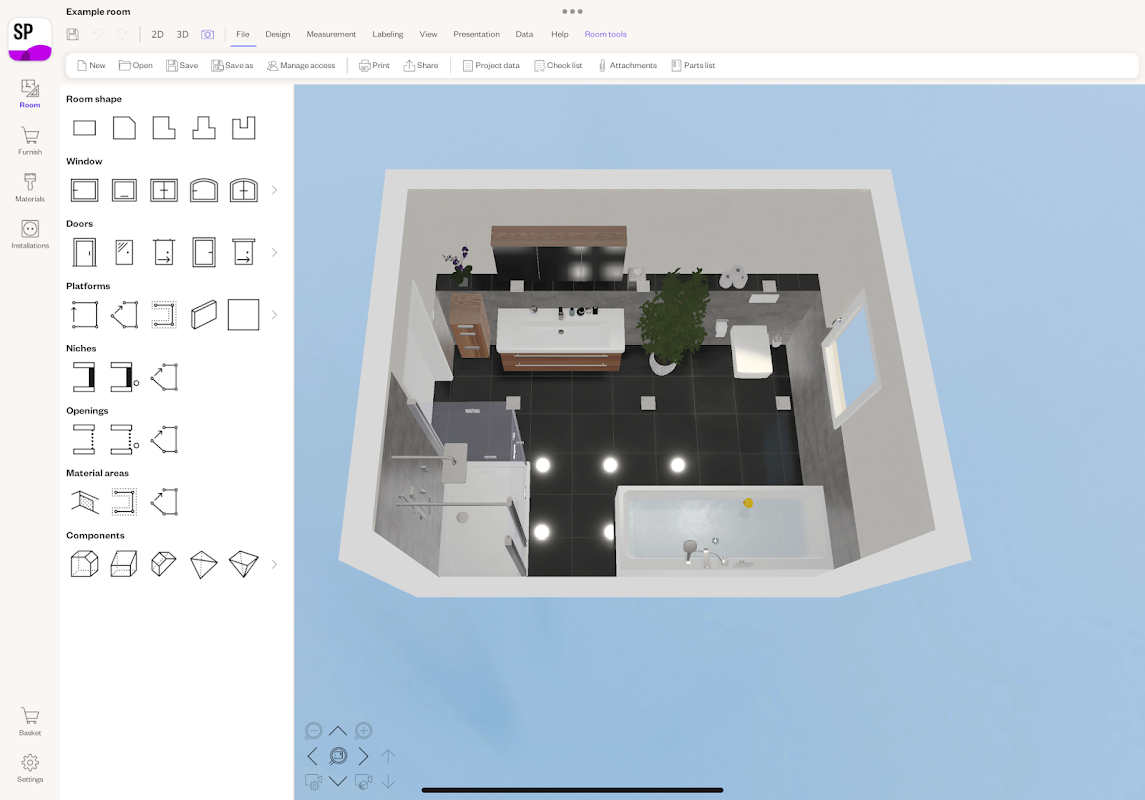Screen dimensions: 1145x800
Task: Click Save as in the toolbar
Action: pos(232,66)
